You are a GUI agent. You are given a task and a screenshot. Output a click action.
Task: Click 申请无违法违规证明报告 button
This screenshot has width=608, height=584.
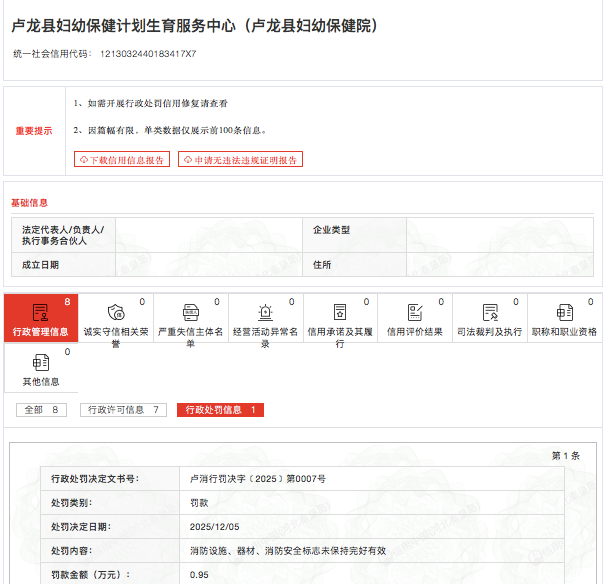coord(240,160)
